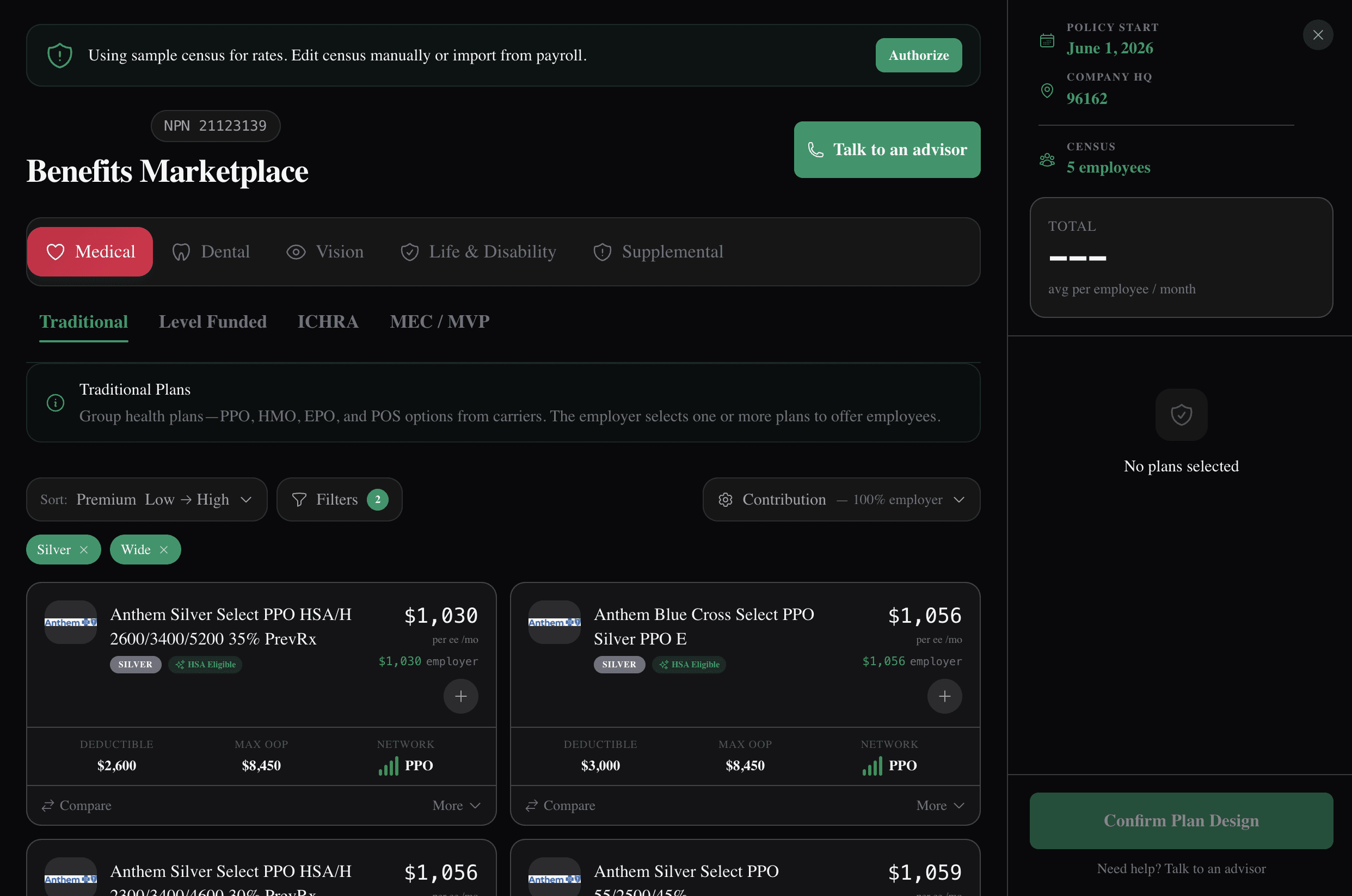Click the people icon next to Census
The height and width of the screenshot is (896, 1352).
1047,160
